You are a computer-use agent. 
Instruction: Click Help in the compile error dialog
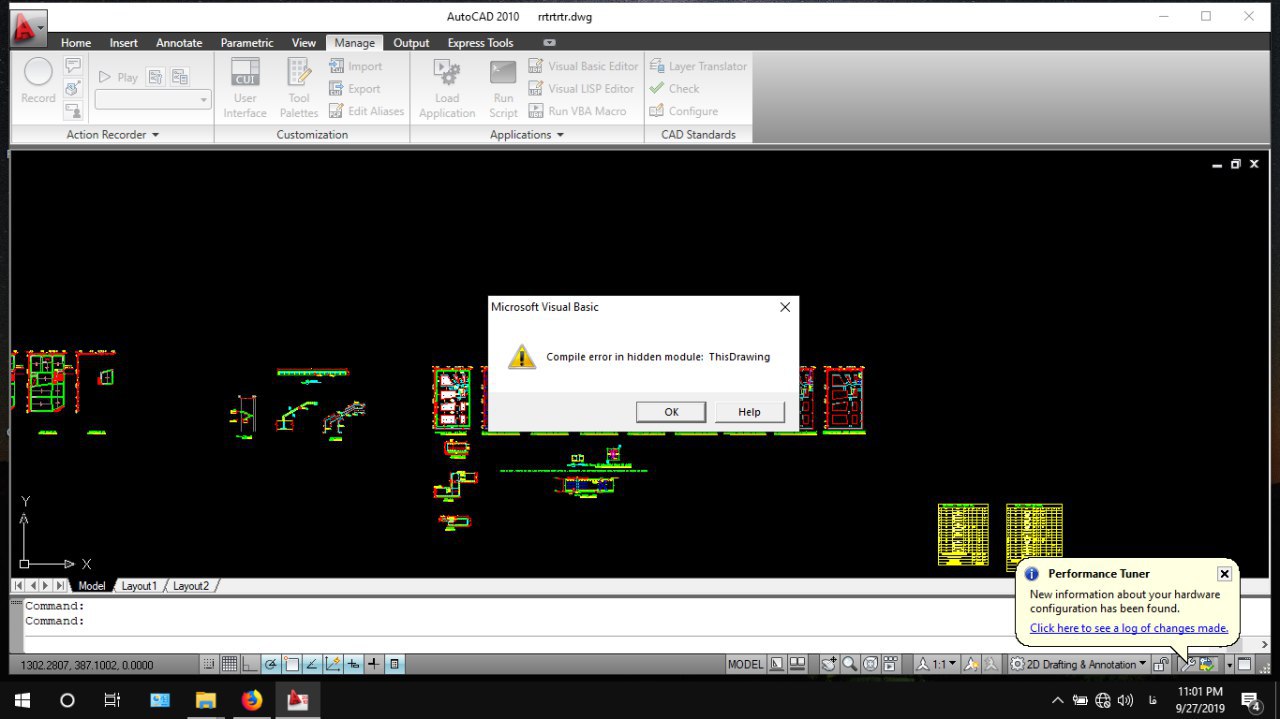click(749, 412)
